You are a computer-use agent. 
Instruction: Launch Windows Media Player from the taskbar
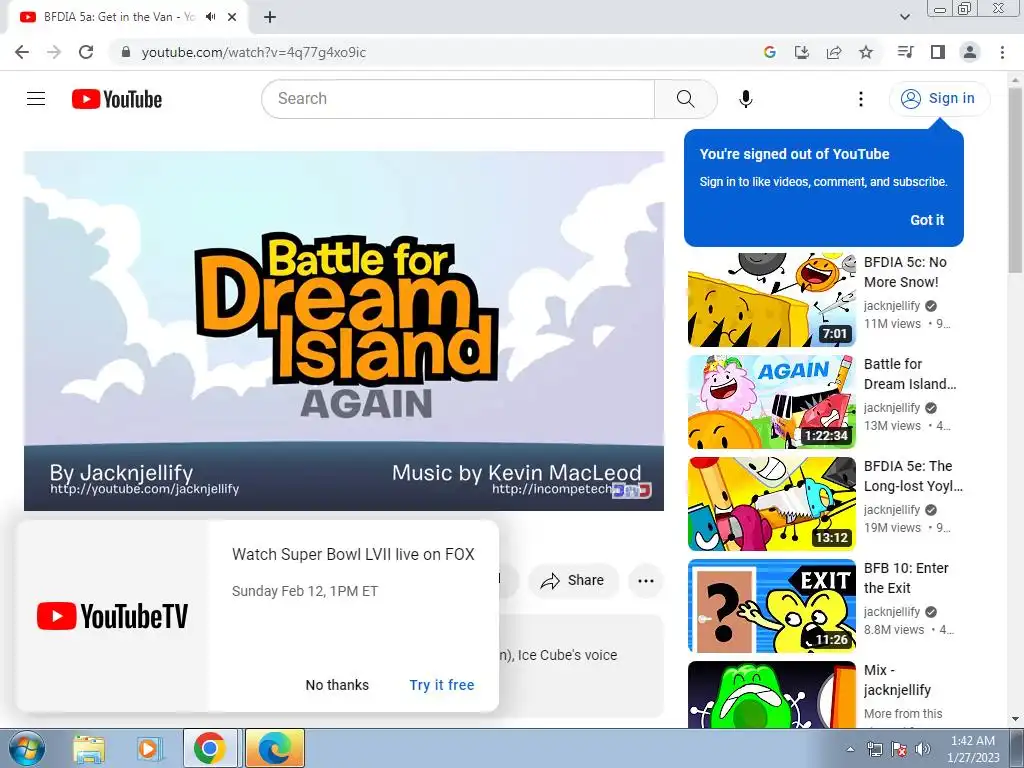[149, 749]
